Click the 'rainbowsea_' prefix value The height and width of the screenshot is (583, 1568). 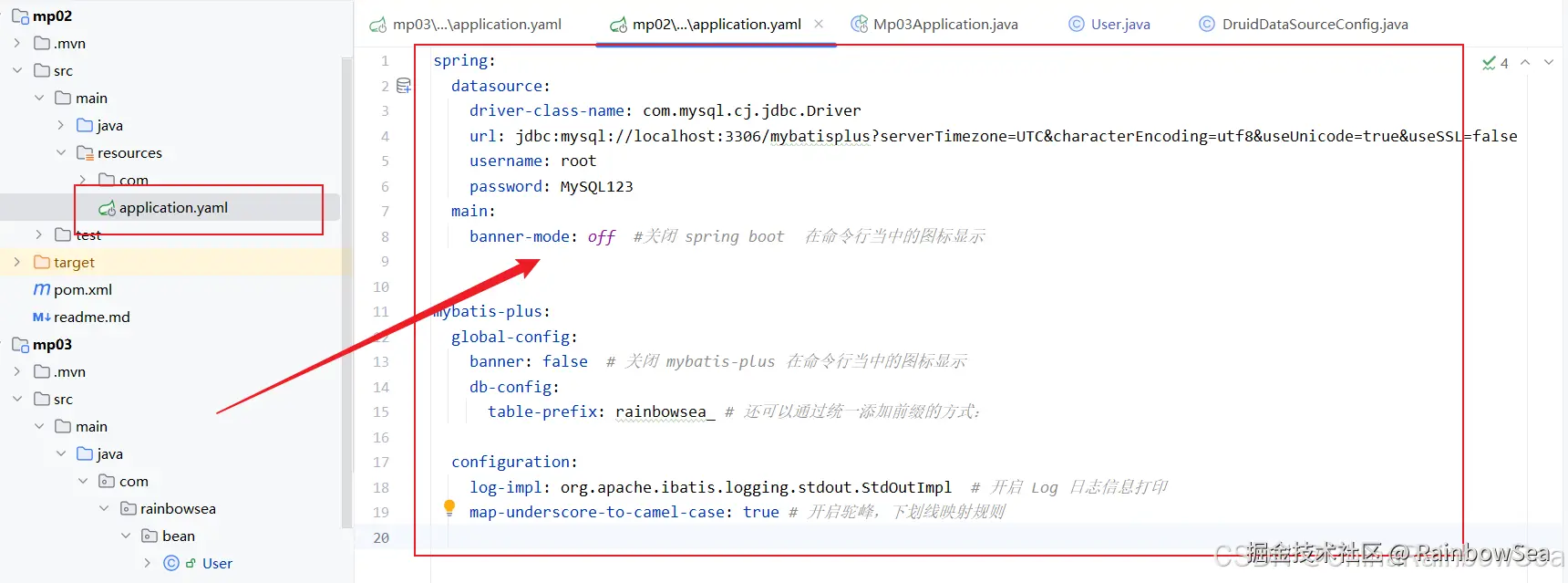click(x=665, y=411)
